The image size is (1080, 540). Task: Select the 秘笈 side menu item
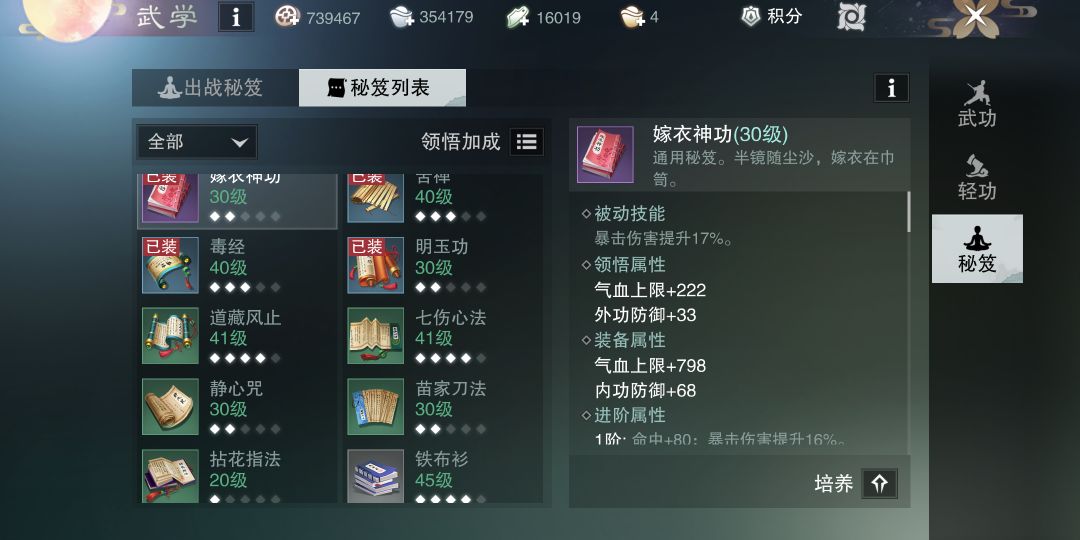977,249
